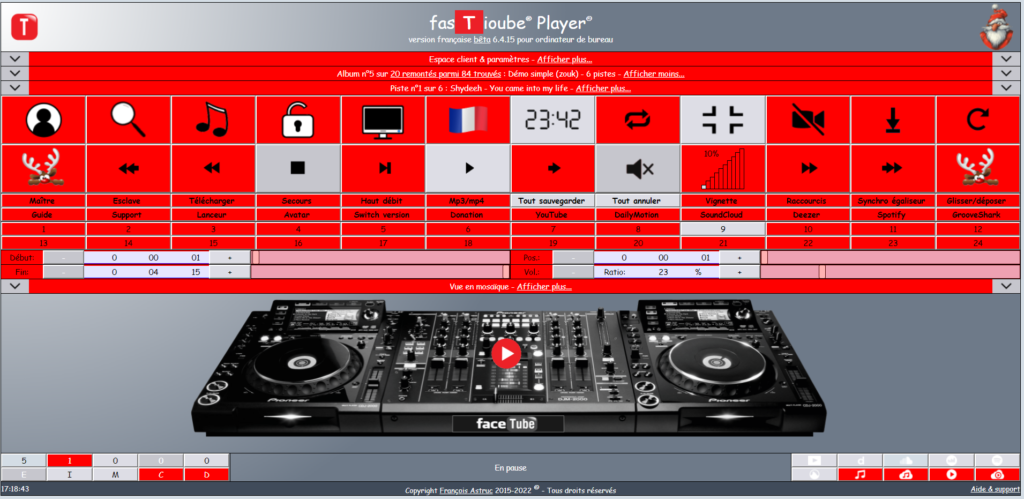Click the computer monitor icon
Screen dimensions: 1024x499
click(383, 120)
